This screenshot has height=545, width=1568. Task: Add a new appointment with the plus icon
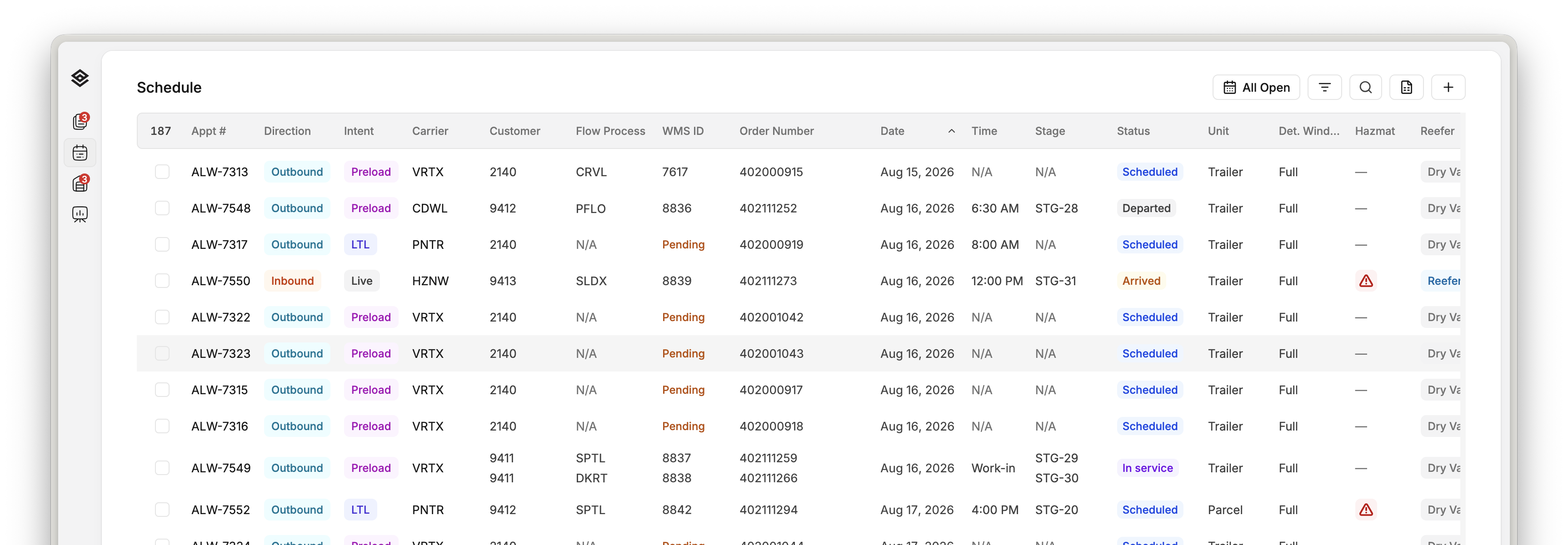[1448, 87]
